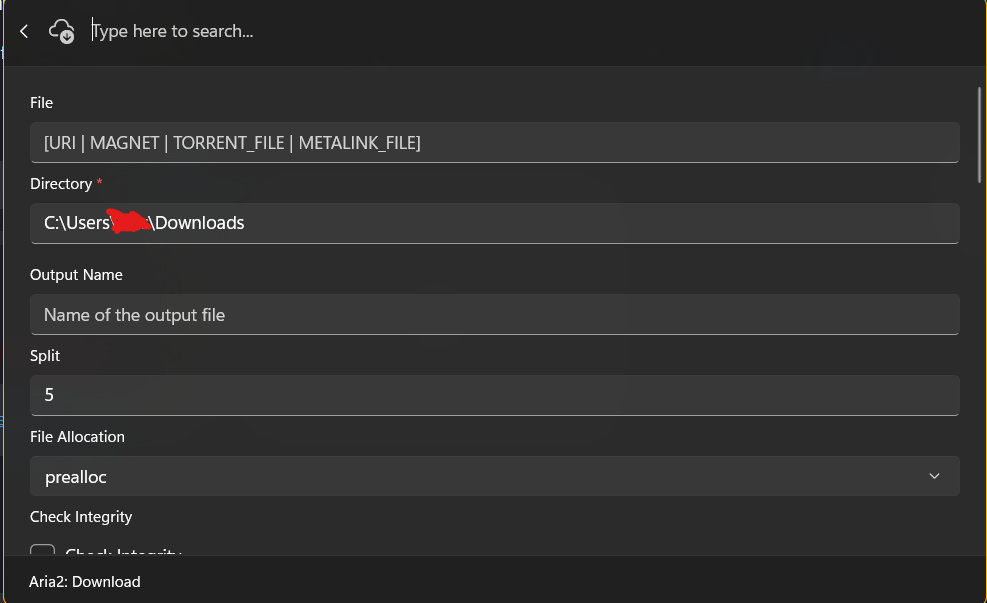Click the File URI/MAGNET input field

pos(494,143)
